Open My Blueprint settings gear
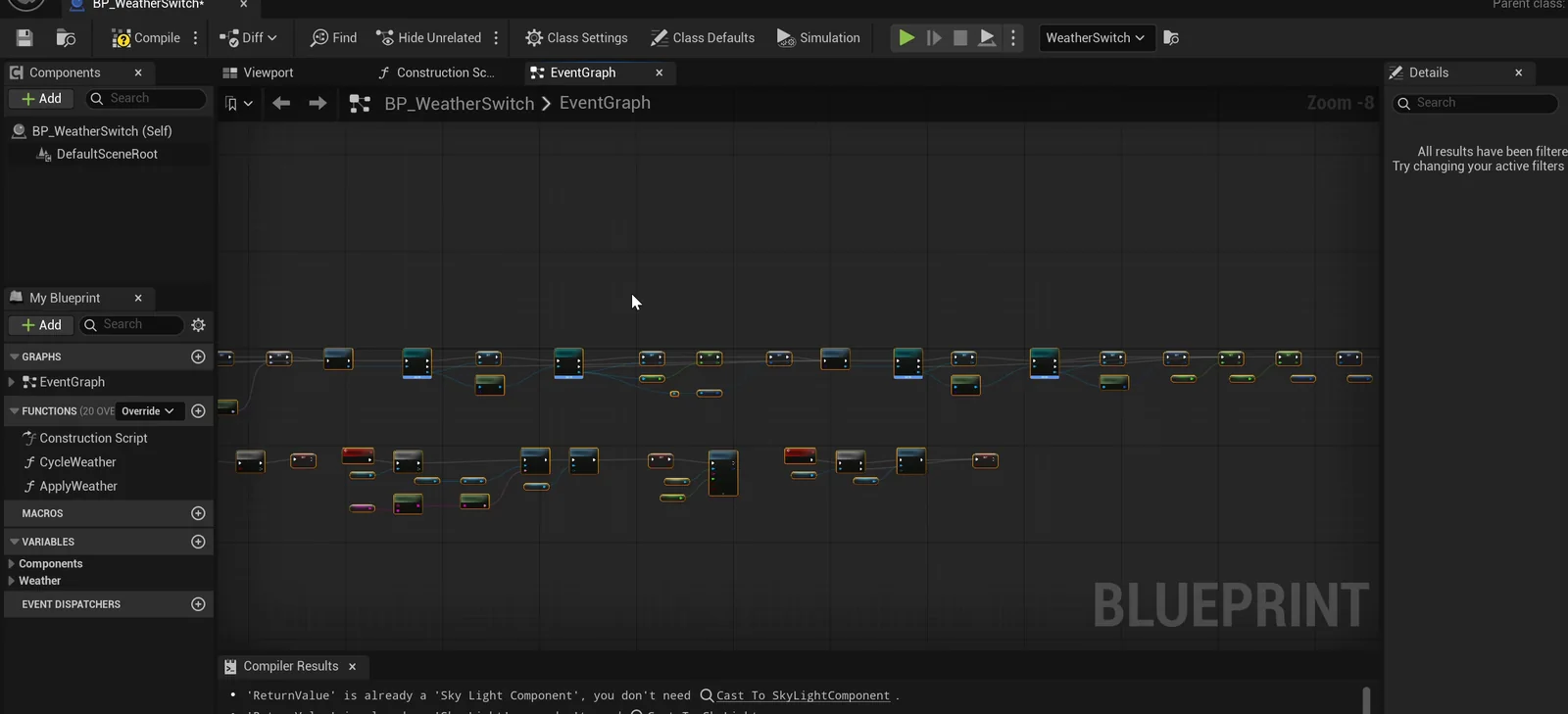The height and width of the screenshot is (714, 1568). coord(199,325)
